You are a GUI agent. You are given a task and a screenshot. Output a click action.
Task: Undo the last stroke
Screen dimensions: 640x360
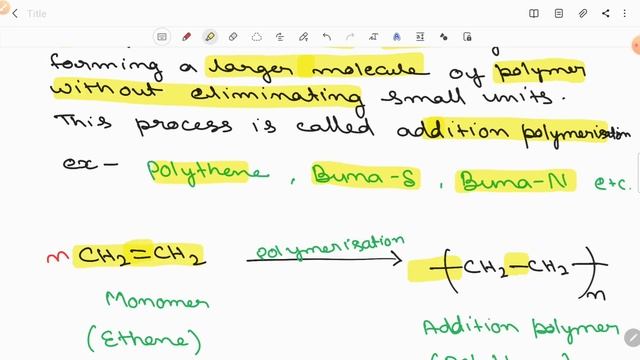pyautogui.click(x=327, y=37)
